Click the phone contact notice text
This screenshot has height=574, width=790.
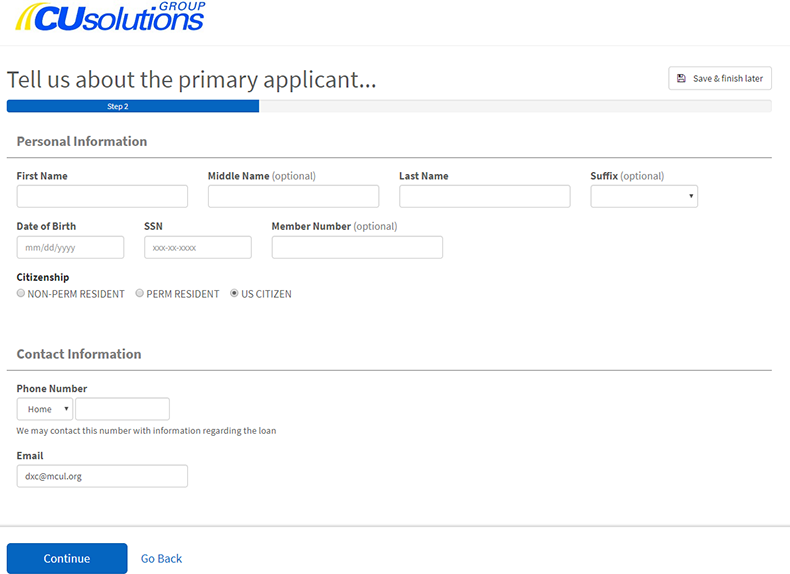[146, 431]
